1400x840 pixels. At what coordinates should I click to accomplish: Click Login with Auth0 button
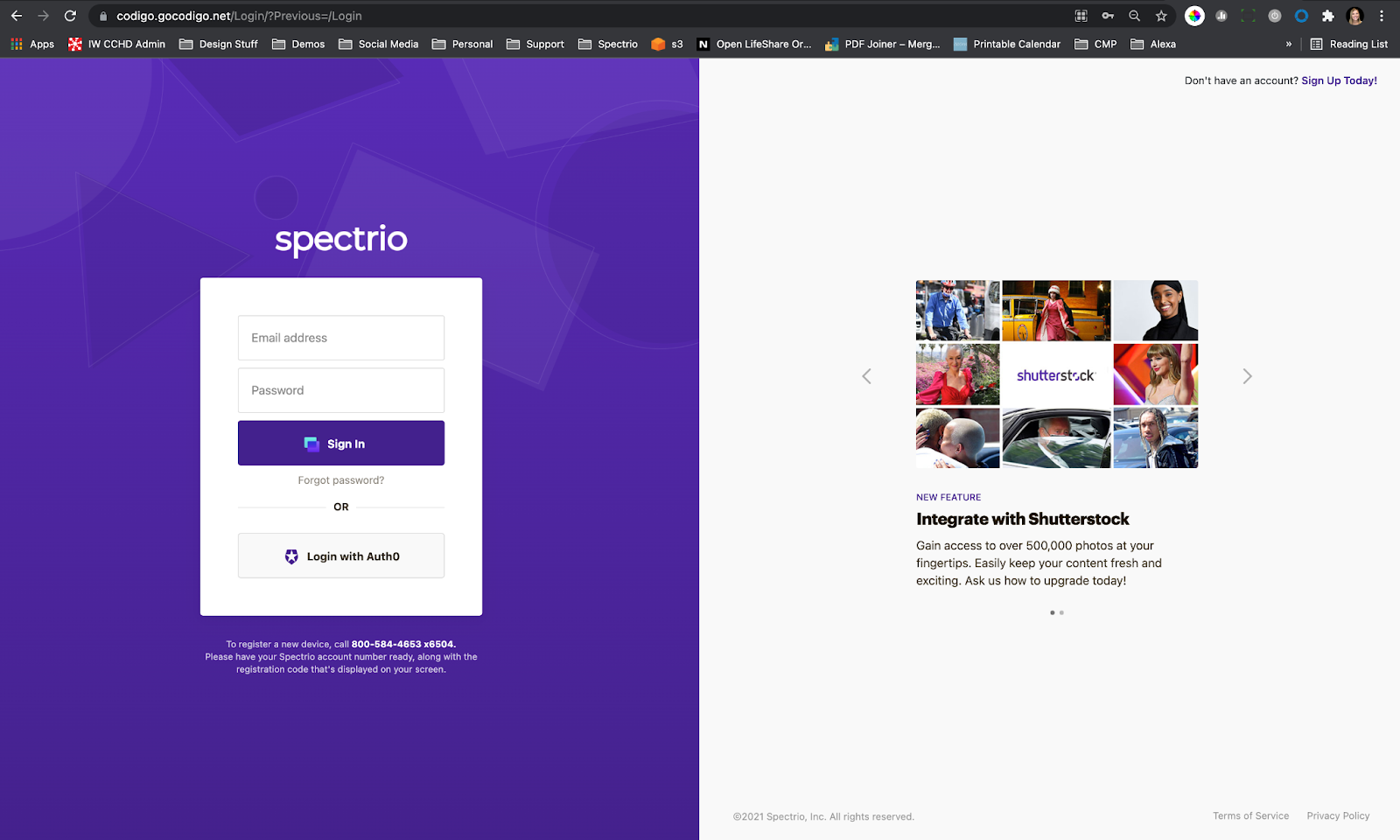pos(341,556)
